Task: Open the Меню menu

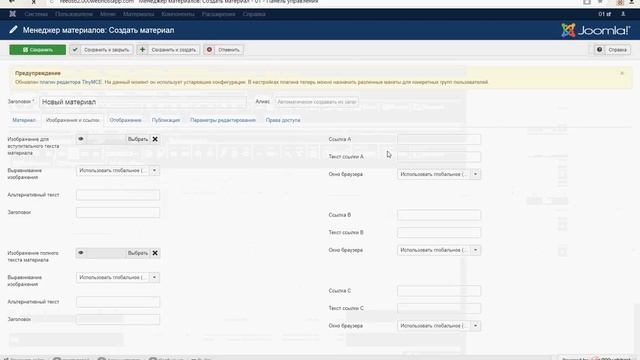Action: 108,14
